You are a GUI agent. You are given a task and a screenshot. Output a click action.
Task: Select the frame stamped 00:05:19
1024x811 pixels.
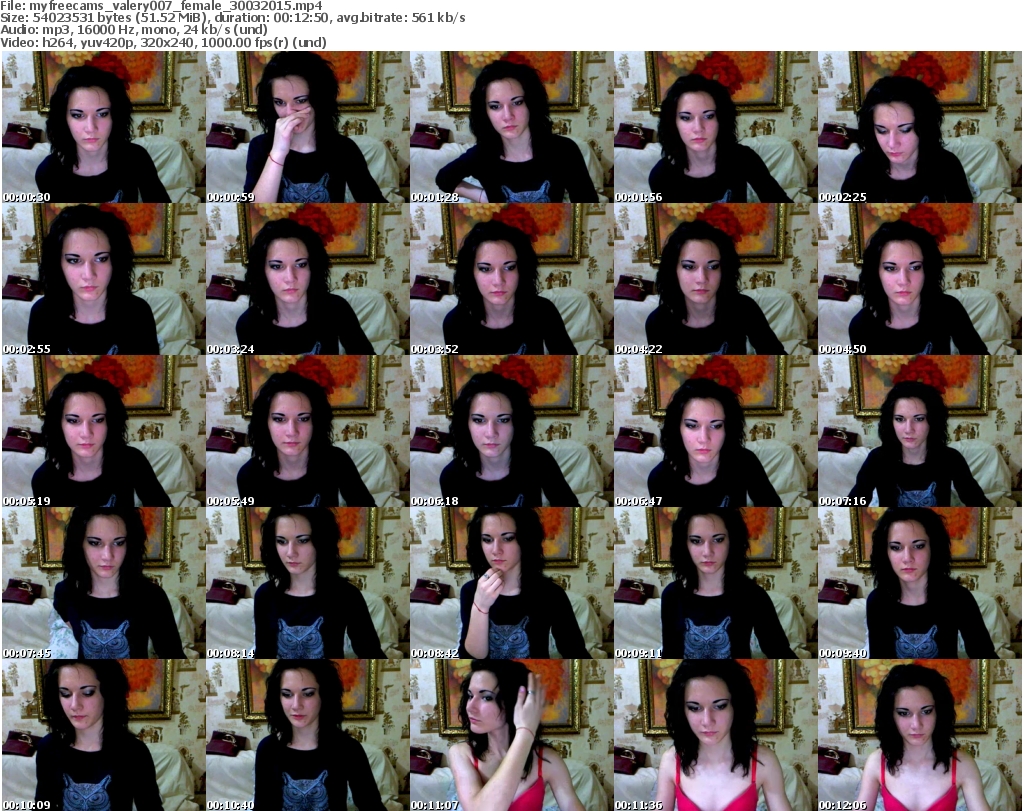pyautogui.click(x=103, y=431)
